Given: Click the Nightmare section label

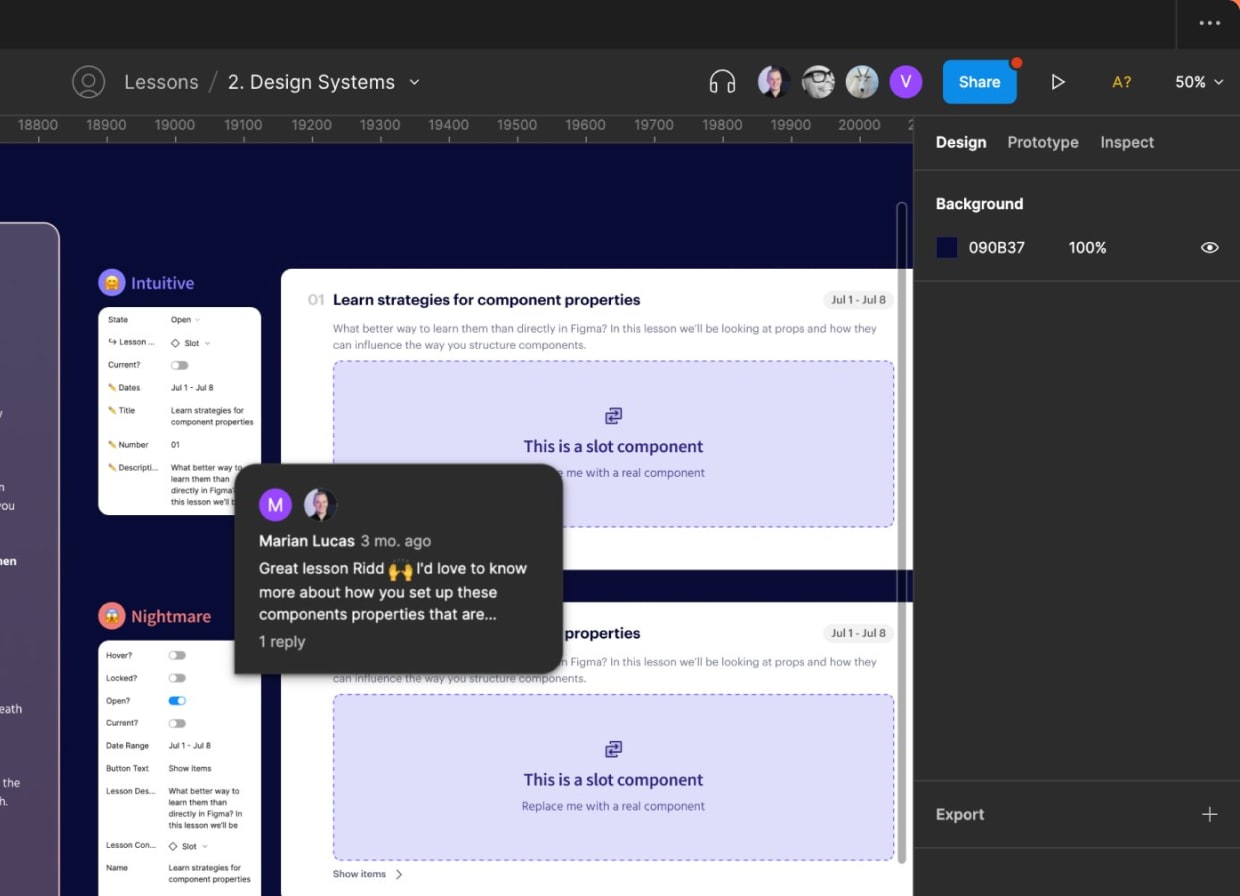Looking at the screenshot, I should coord(171,616).
